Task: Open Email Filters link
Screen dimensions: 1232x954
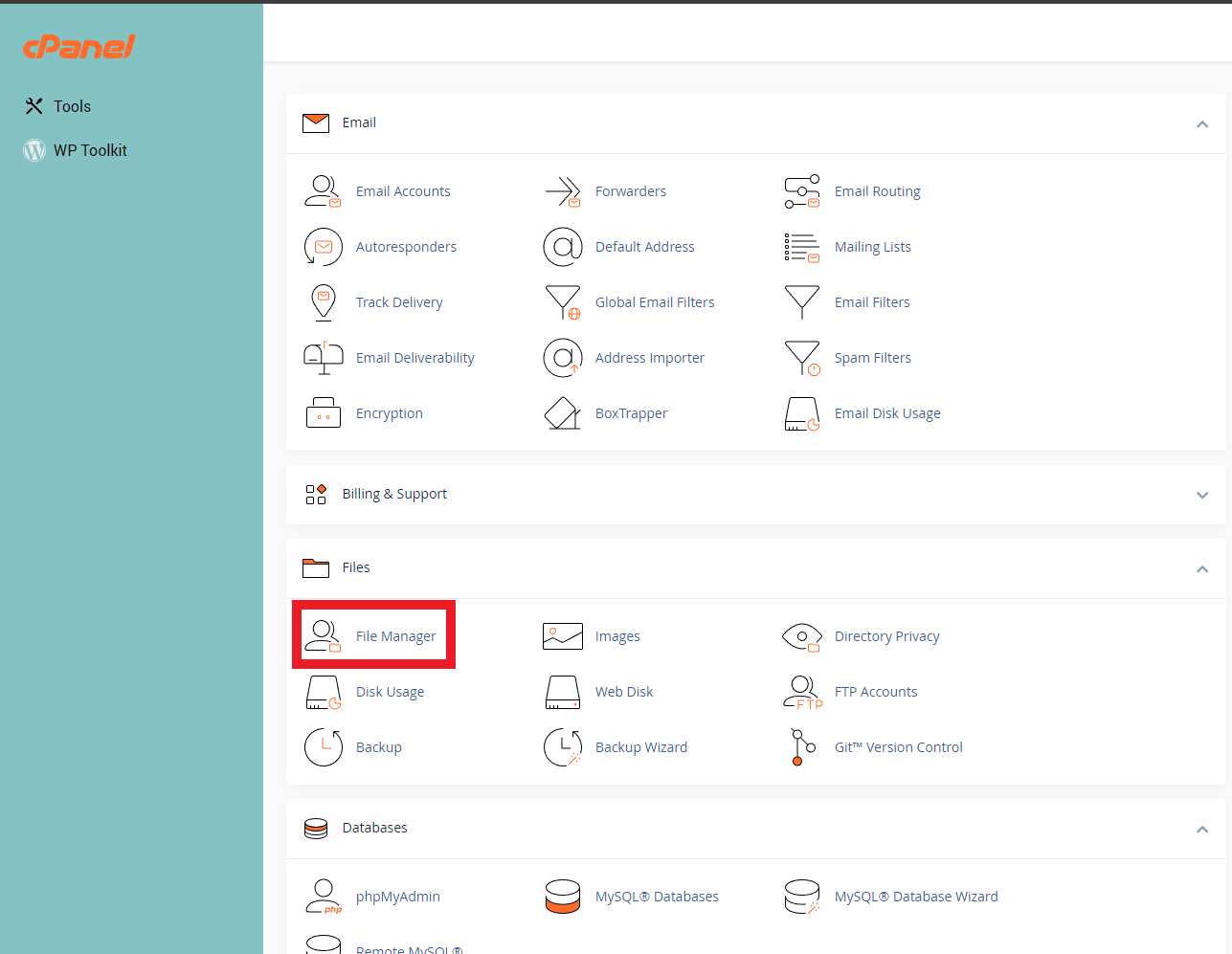Action: [872, 302]
